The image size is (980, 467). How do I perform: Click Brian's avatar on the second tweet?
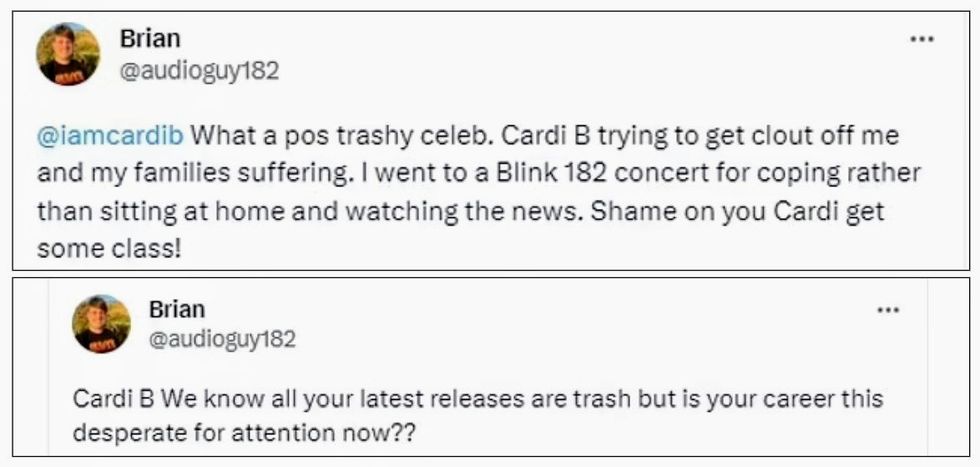(x=101, y=324)
